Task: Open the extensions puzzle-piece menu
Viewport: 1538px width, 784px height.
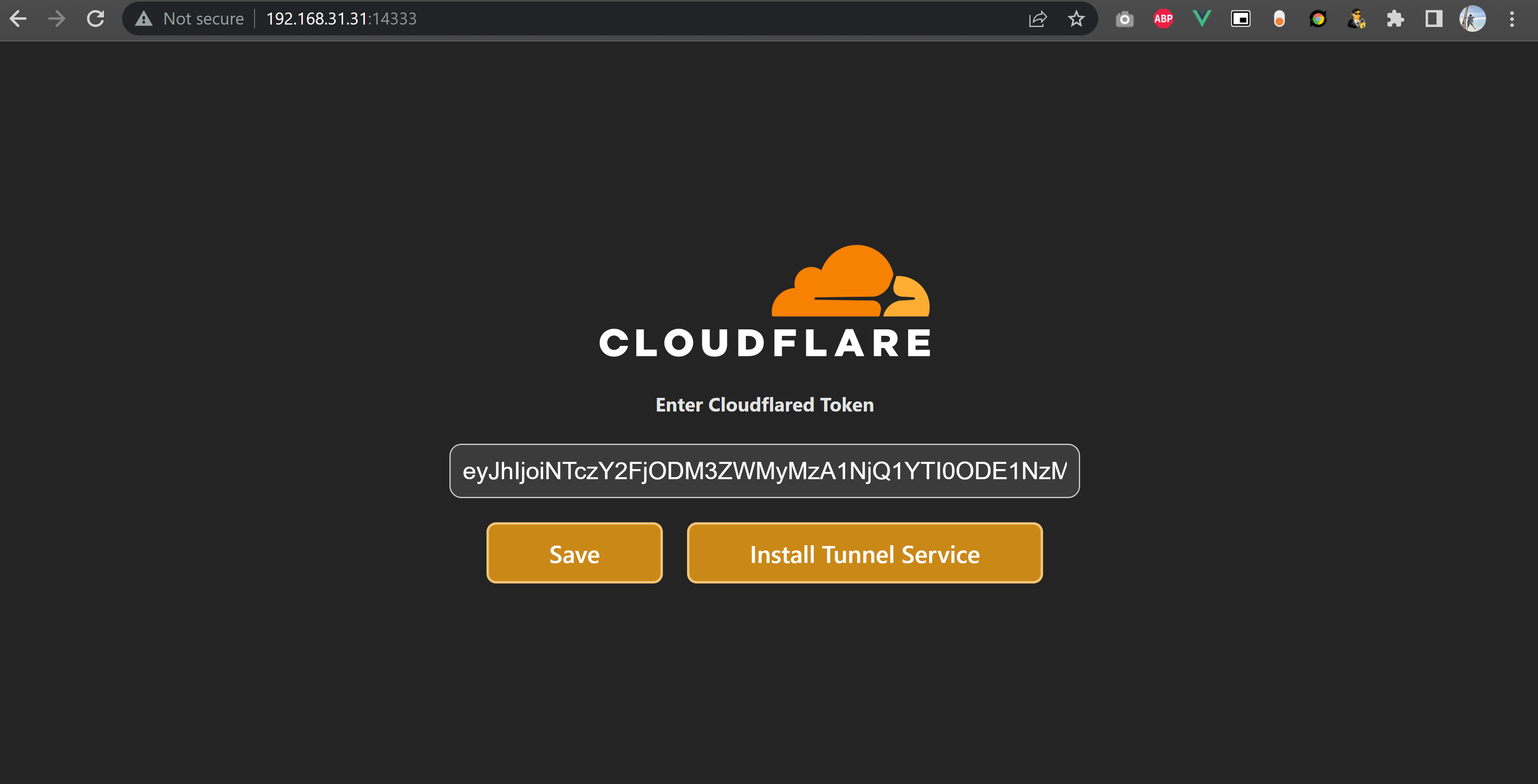Action: tap(1395, 19)
